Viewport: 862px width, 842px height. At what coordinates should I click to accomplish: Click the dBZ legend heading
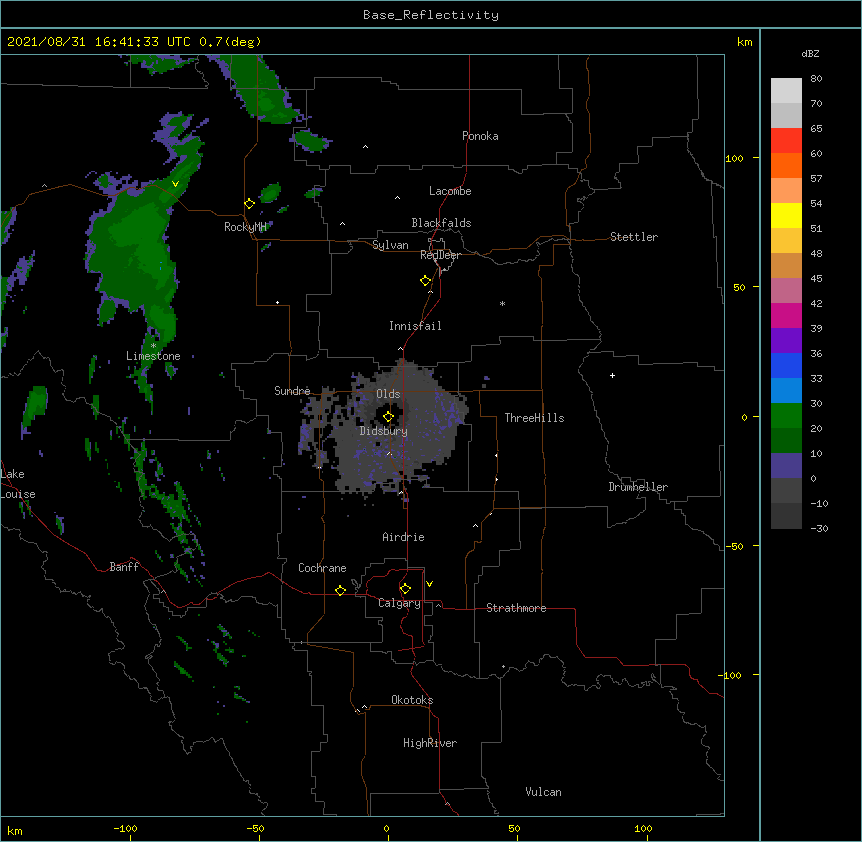(x=810, y=54)
